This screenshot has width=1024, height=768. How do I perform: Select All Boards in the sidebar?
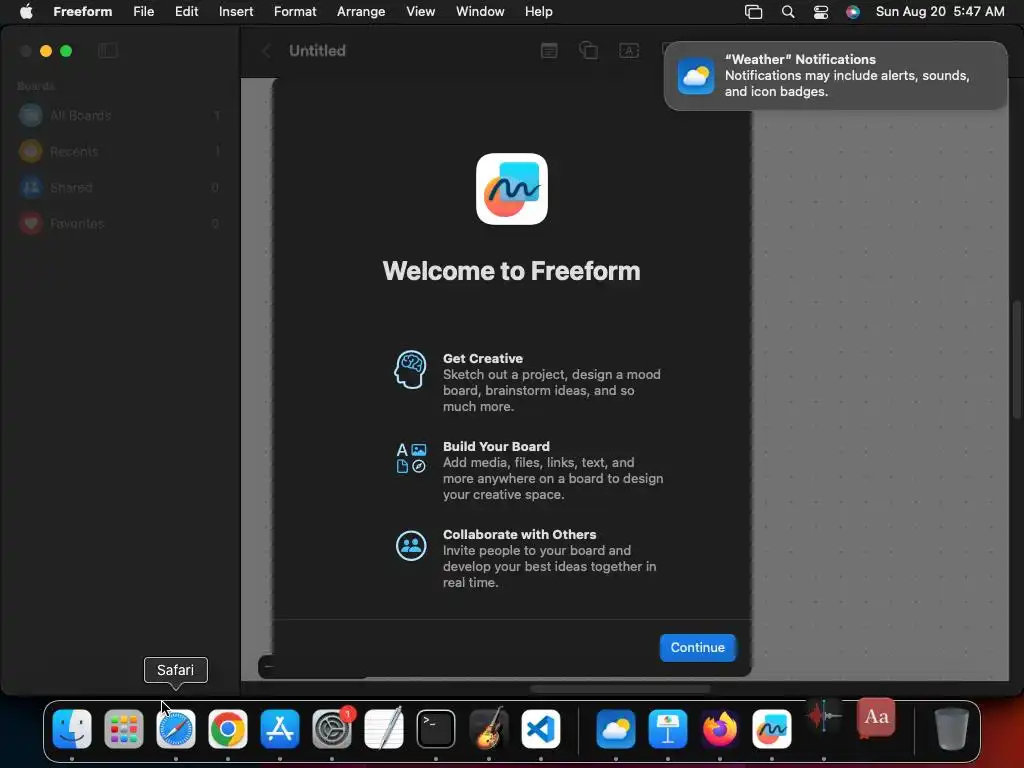[121, 115]
